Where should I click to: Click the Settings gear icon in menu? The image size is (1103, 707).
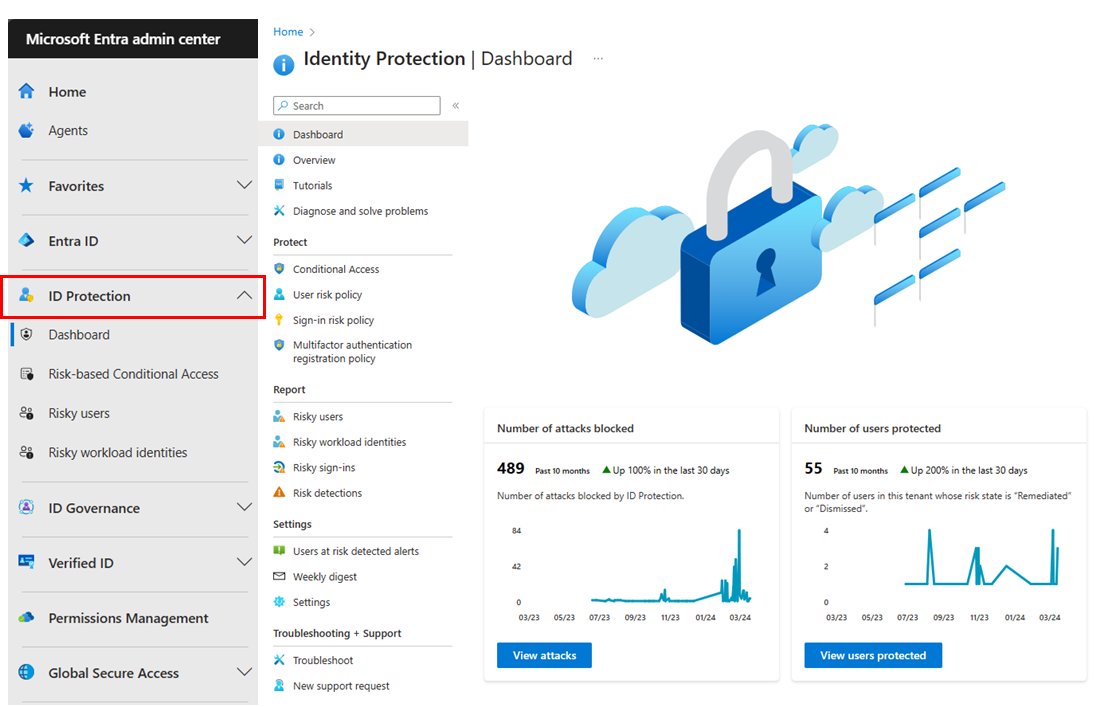[x=279, y=601]
